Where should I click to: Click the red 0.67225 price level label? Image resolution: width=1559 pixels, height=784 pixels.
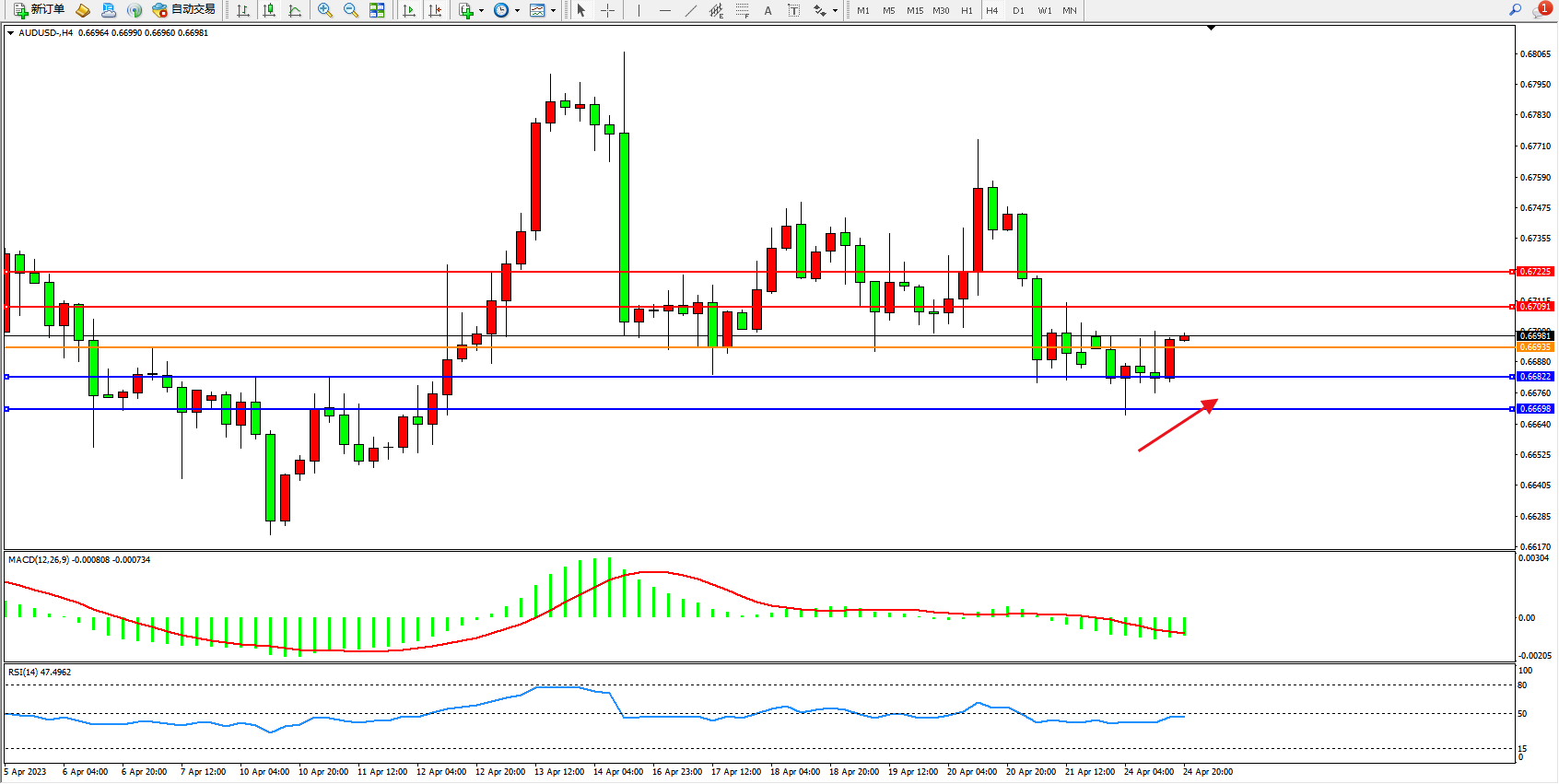click(1535, 272)
